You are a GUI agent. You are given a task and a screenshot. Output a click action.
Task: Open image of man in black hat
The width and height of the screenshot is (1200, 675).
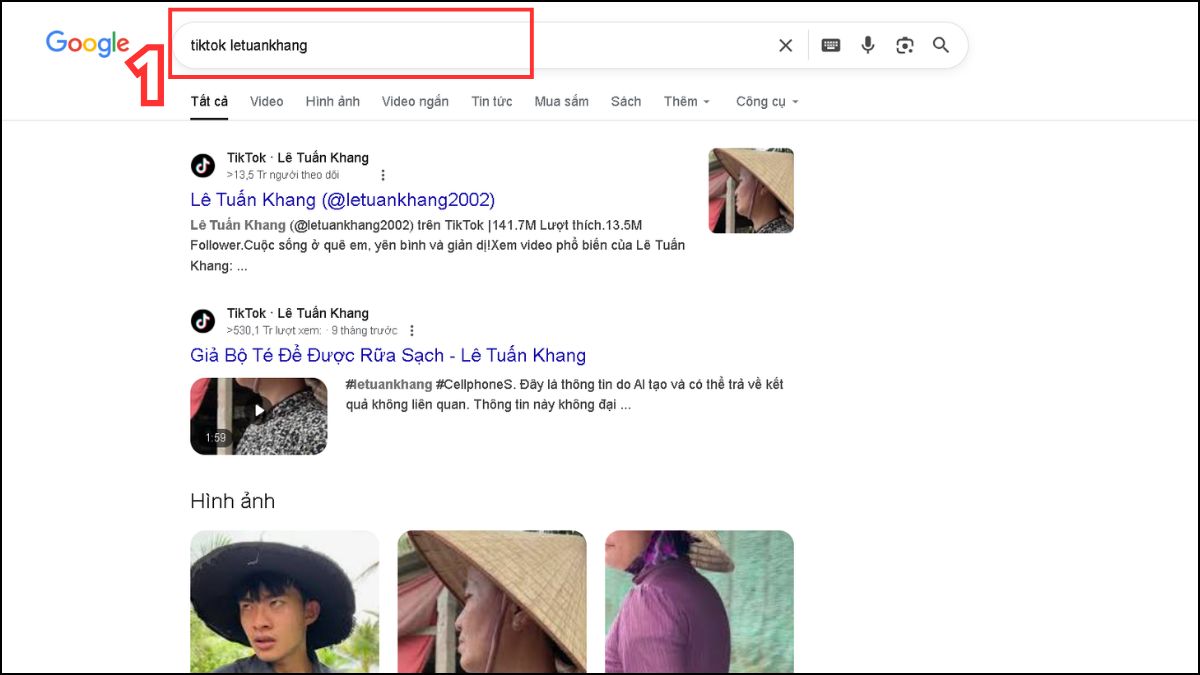285,602
